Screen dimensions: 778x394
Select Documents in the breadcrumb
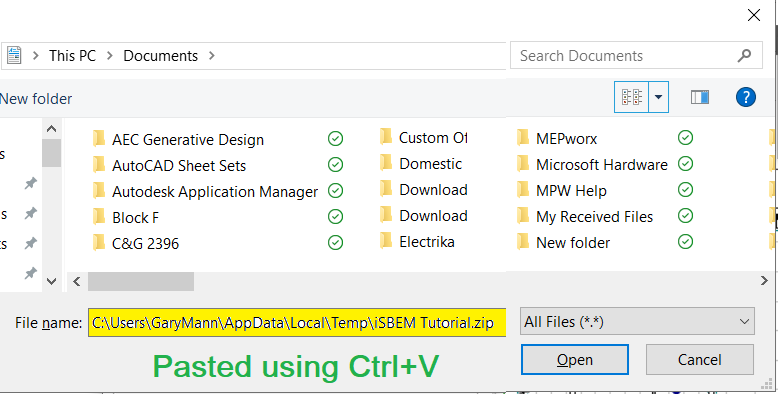pyautogui.click(x=160, y=56)
